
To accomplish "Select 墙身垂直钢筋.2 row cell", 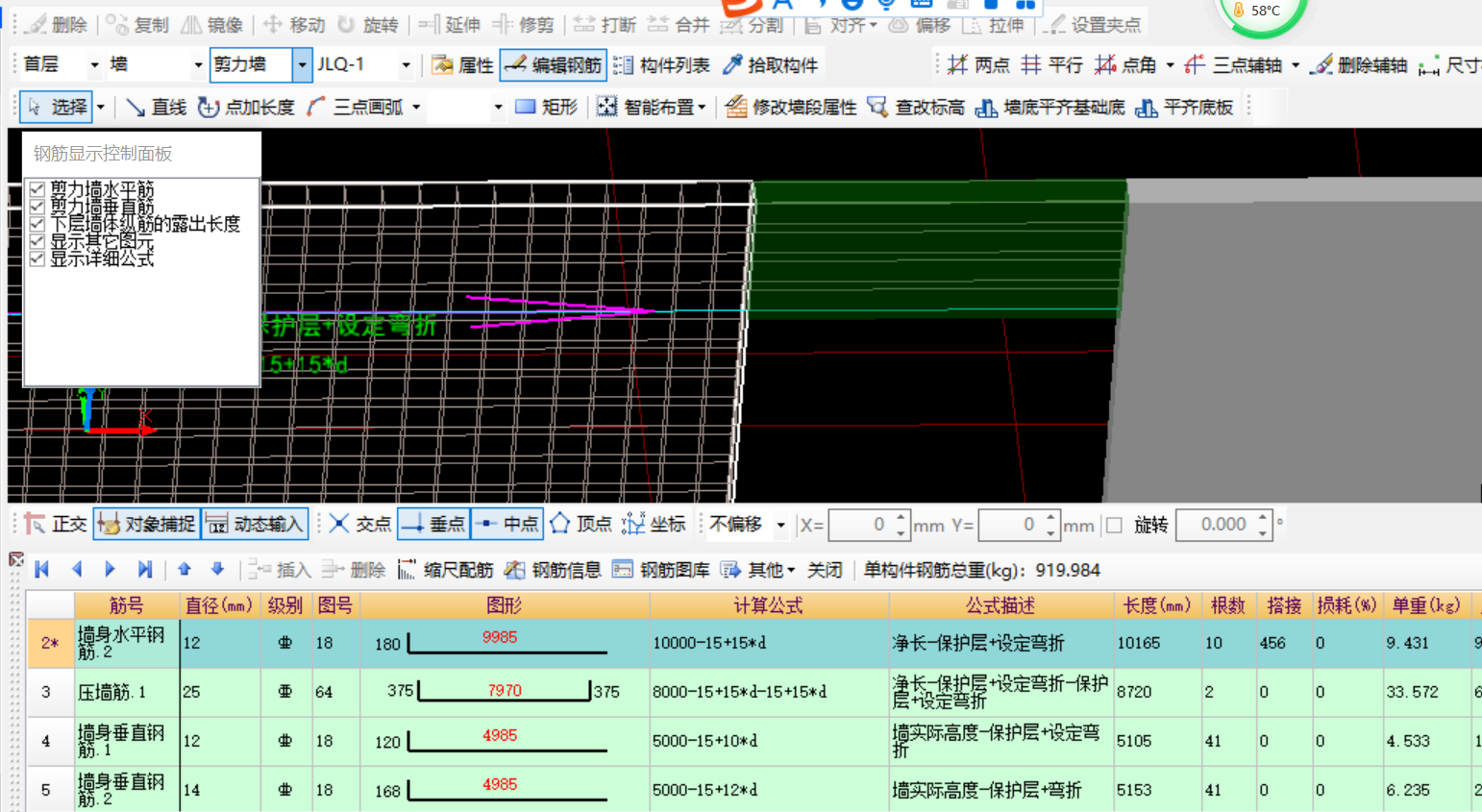I will coord(127,790).
